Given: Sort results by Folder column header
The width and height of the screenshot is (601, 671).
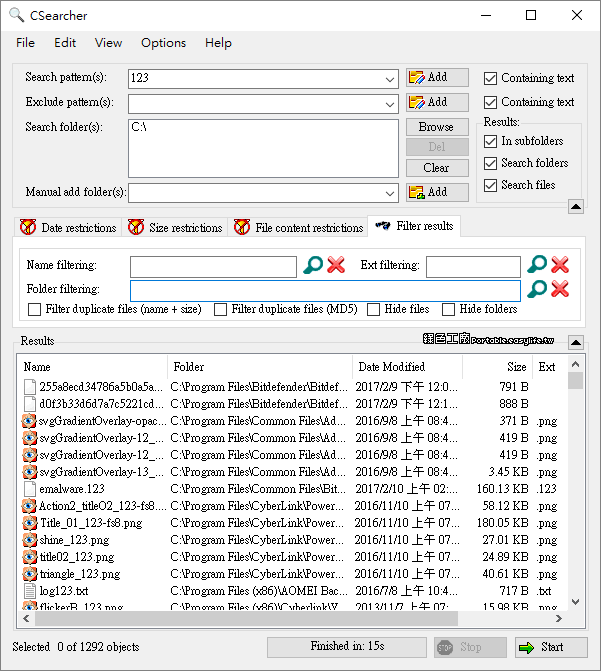Looking at the screenshot, I should point(260,367).
